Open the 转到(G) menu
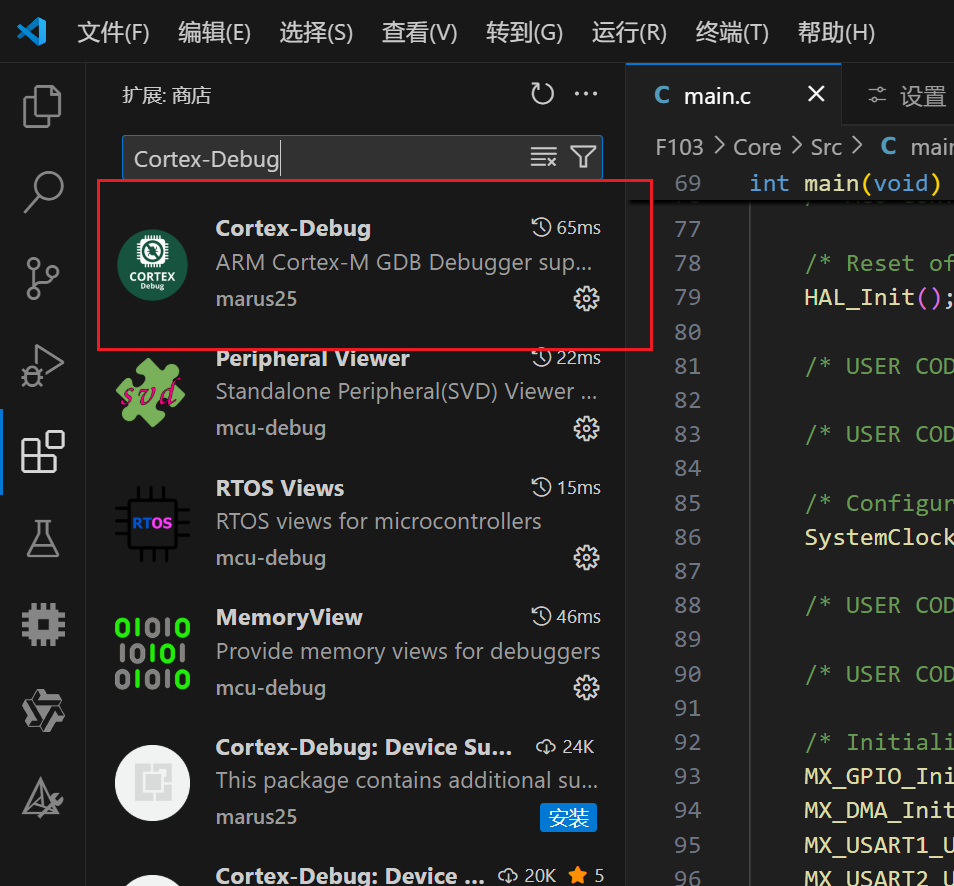Viewport: 954px width, 886px height. (524, 32)
